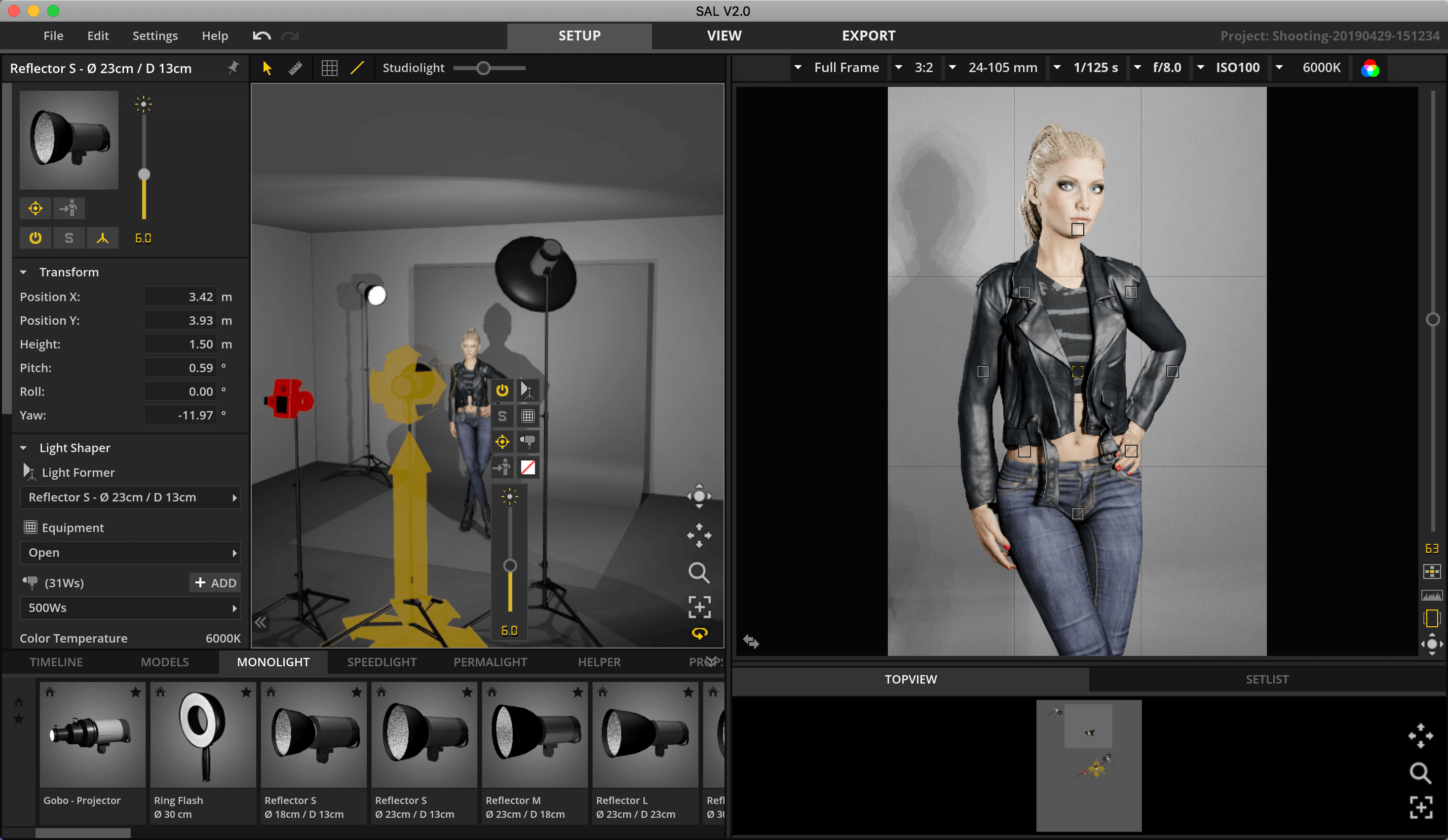Collapse the Light Shaper section
Image resolution: width=1448 pixels, height=840 pixels.
point(24,448)
